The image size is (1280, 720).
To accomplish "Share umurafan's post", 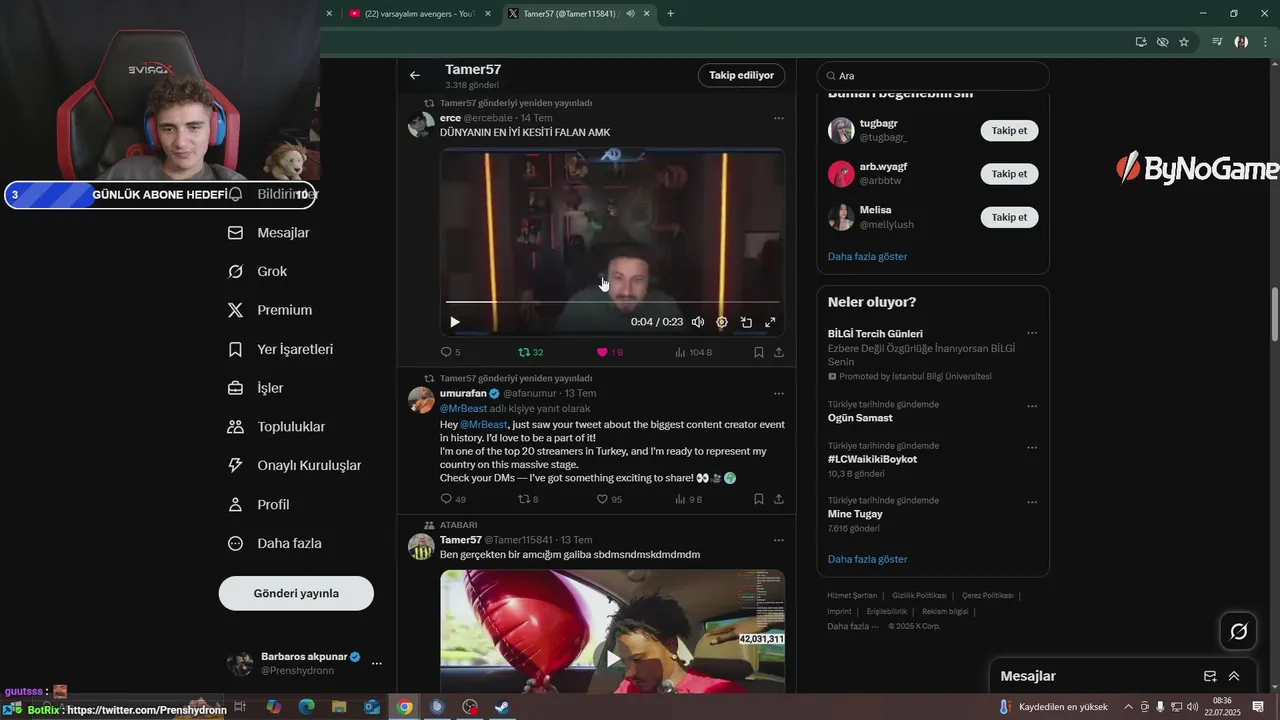I will click(778, 499).
